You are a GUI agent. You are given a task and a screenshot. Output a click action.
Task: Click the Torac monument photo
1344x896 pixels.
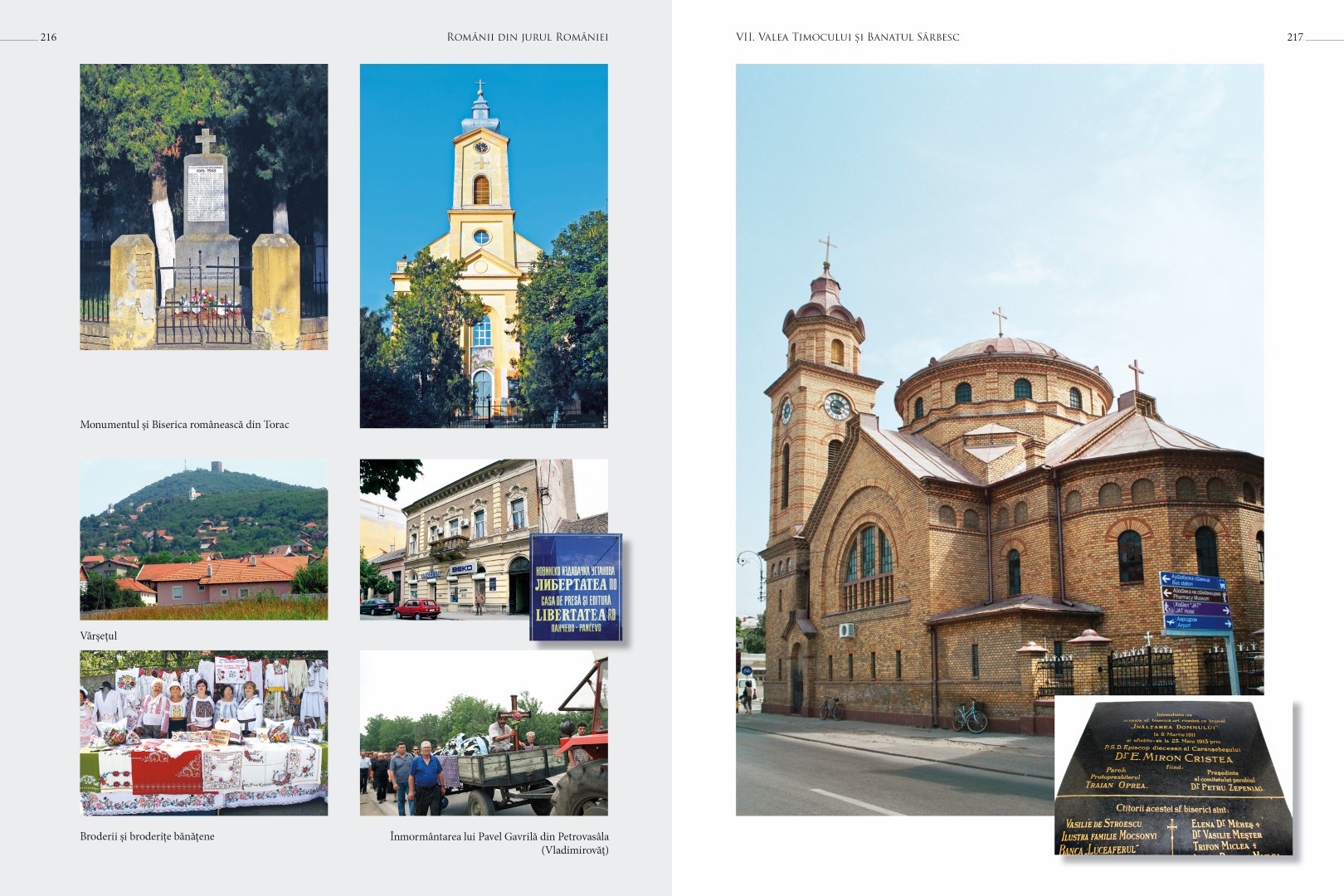pyautogui.click(x=203, y=207)
